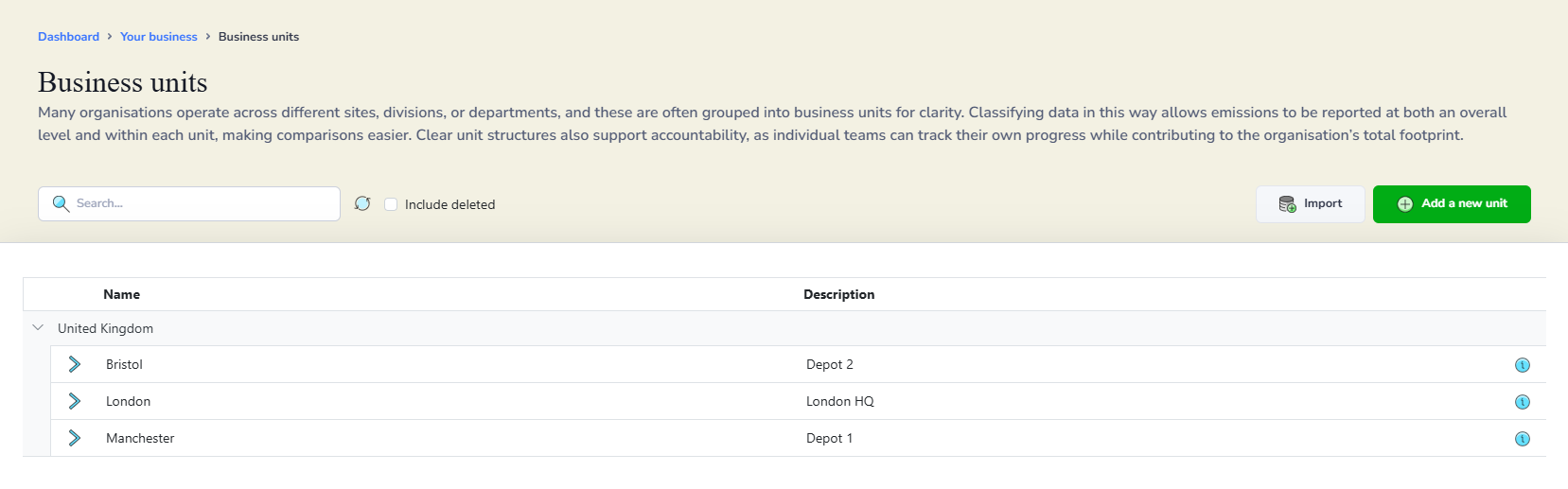Click the Import button

[1311, 204]
